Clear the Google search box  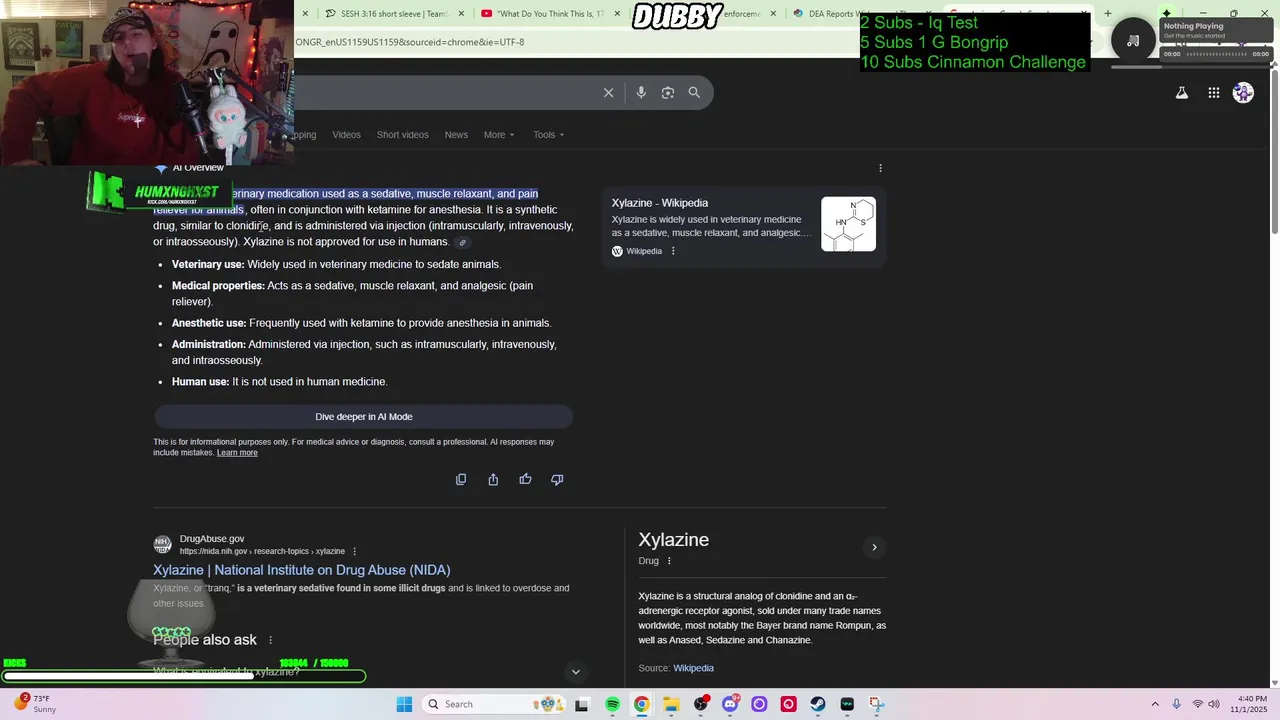tap(608, 92)
